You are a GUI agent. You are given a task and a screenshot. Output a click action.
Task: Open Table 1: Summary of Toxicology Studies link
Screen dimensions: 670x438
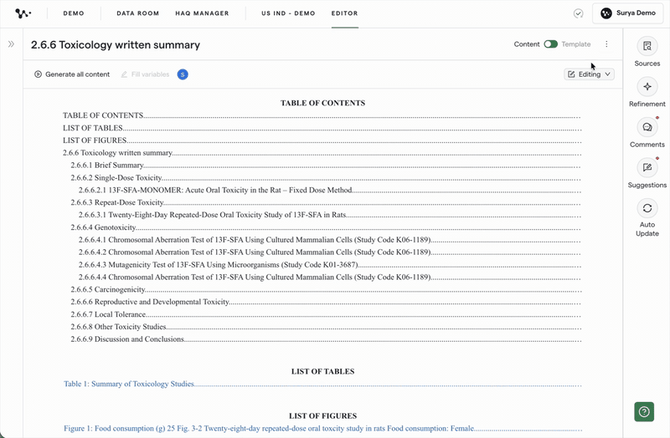click(129, 384)
